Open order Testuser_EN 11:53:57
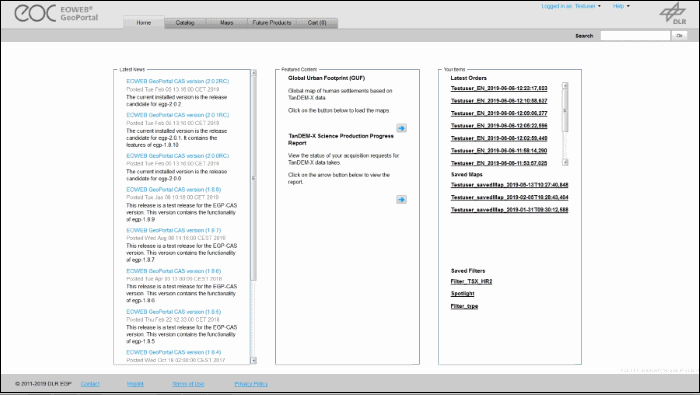 (499, 163)
